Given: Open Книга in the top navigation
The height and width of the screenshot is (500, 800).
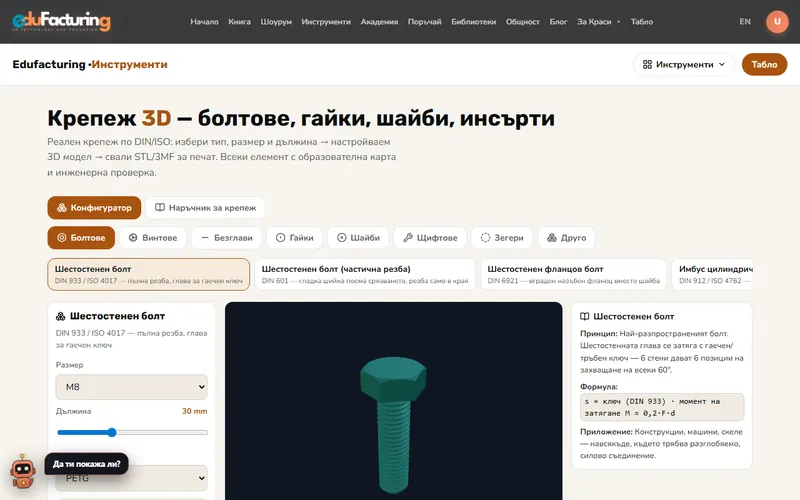Looking at the screenshot, I should (239, 22).
